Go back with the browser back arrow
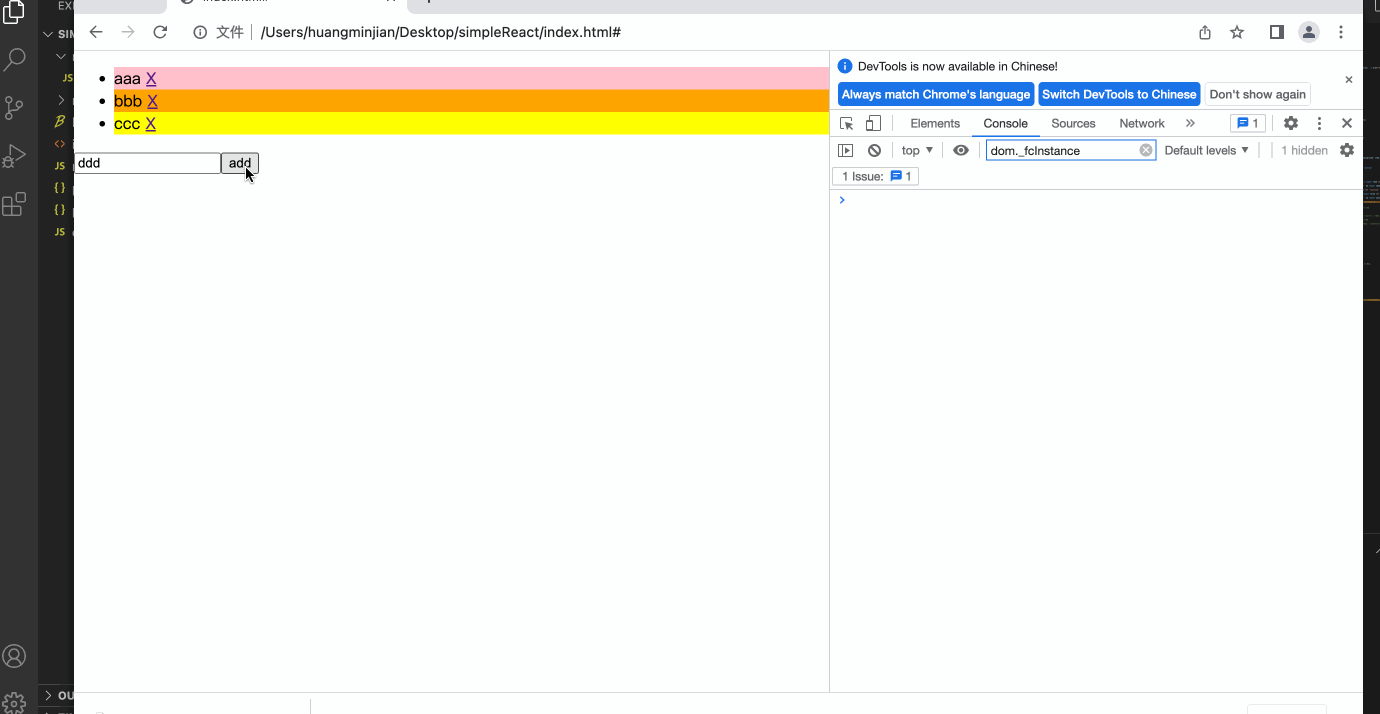1380x714 pixels. (x=96, y=32)
